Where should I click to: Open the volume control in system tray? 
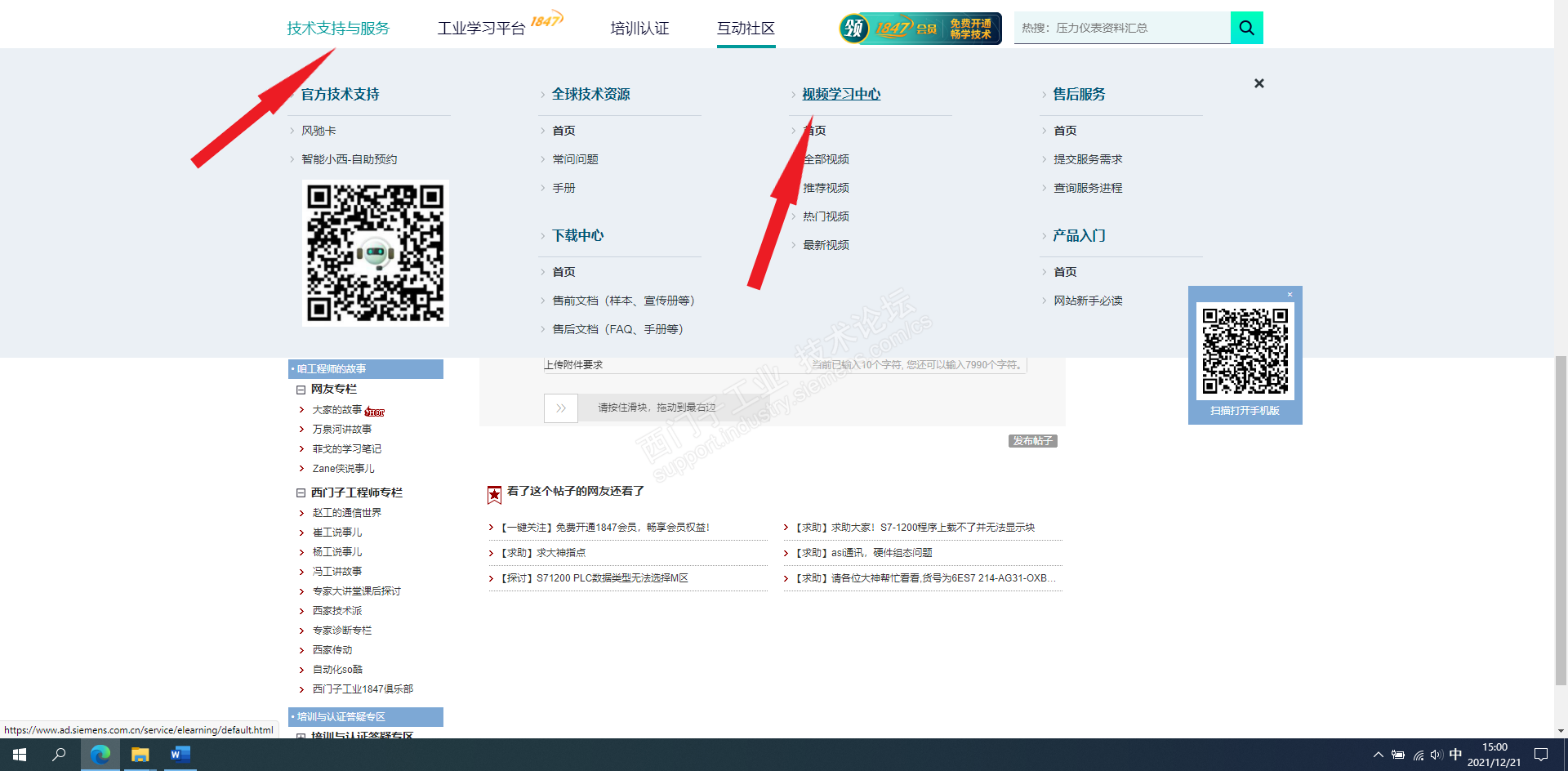1437,755
